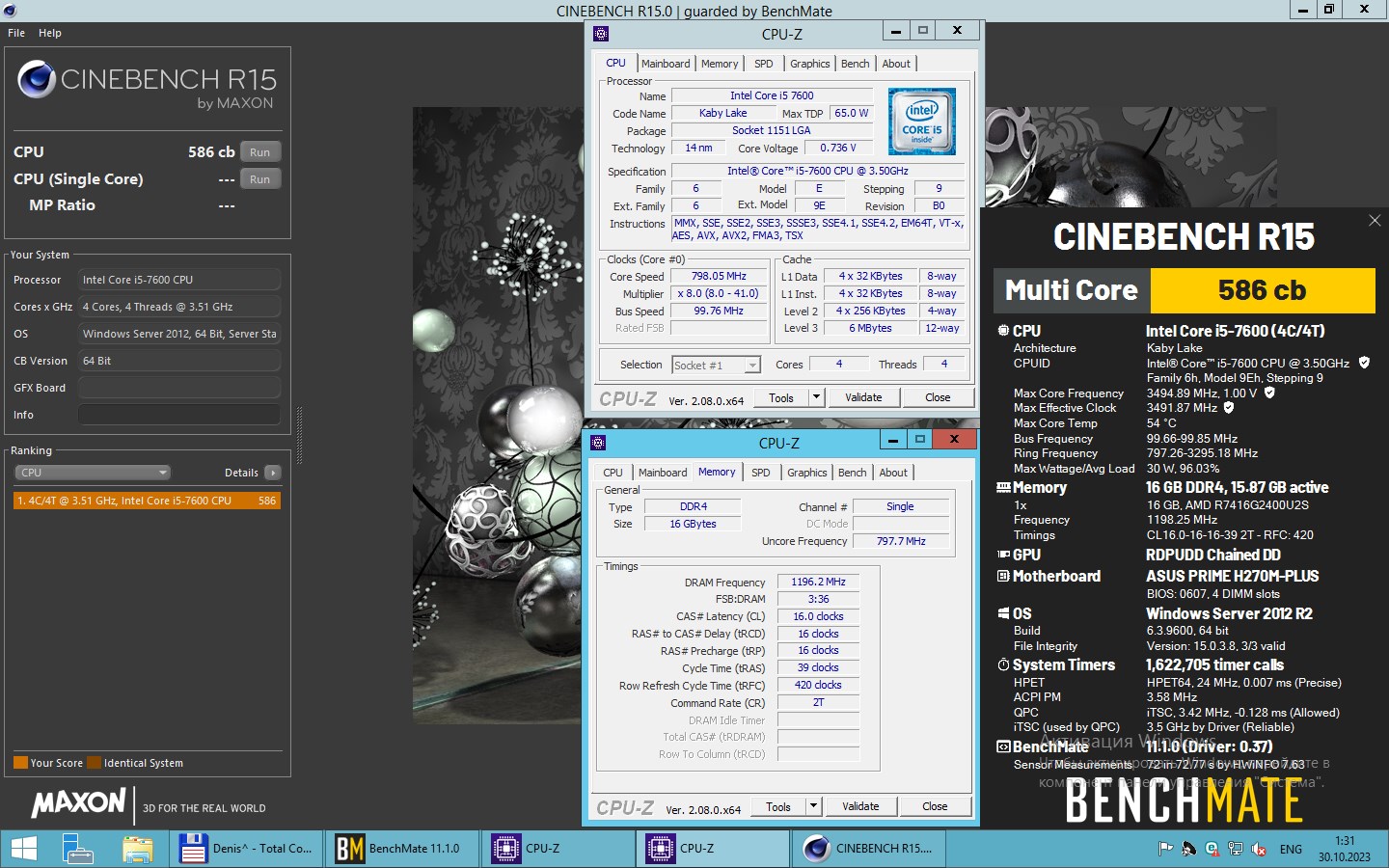The height and width of the screenshot is (868, 1389).
Task: Click the yellow 586 cb score banner
Action: pos(1263,290)
